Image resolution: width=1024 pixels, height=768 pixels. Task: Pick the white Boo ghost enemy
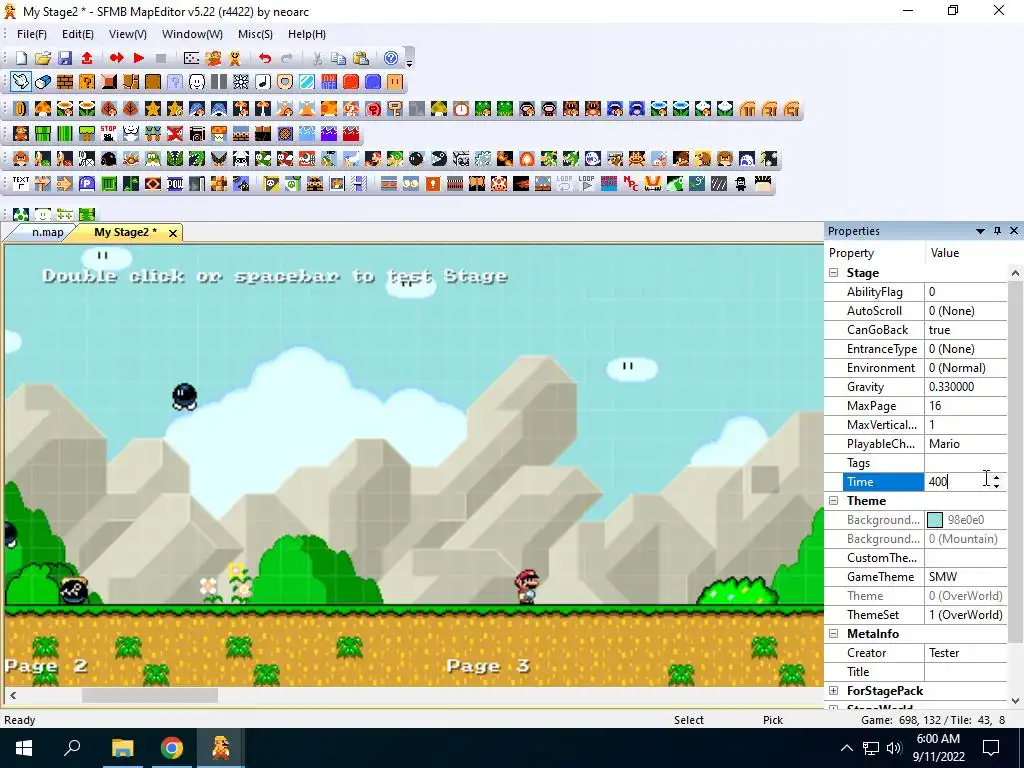coord(592,159)
